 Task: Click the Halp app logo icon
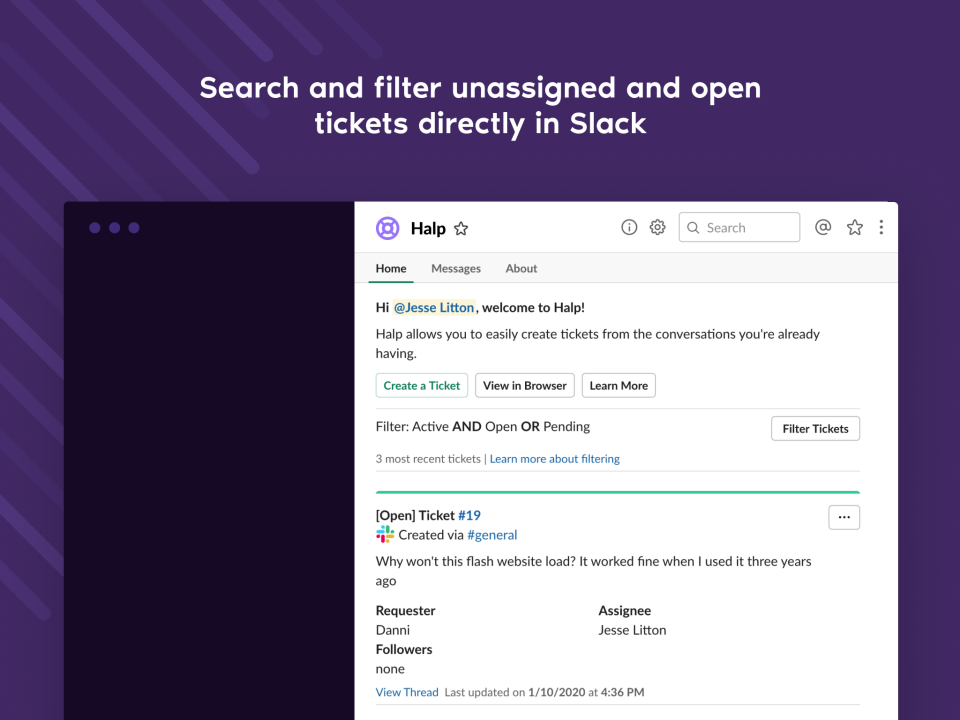tap(387, 228)
